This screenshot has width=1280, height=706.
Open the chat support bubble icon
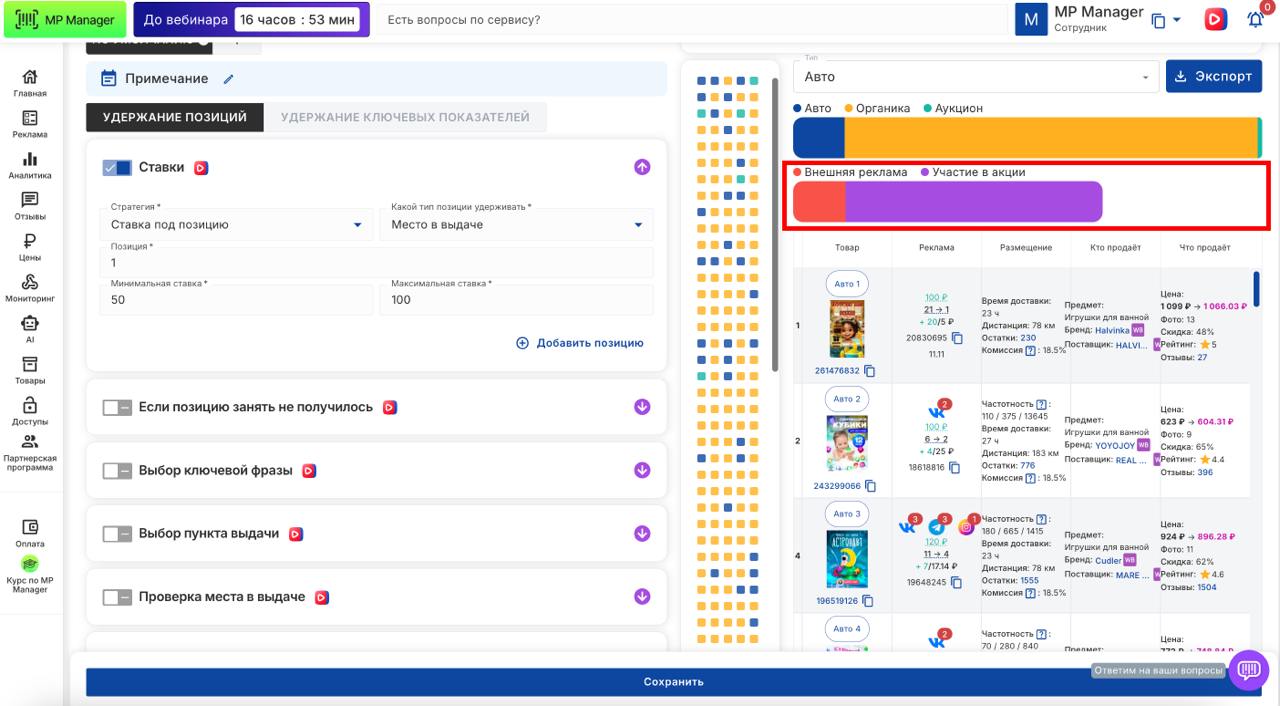[1248, 671]
